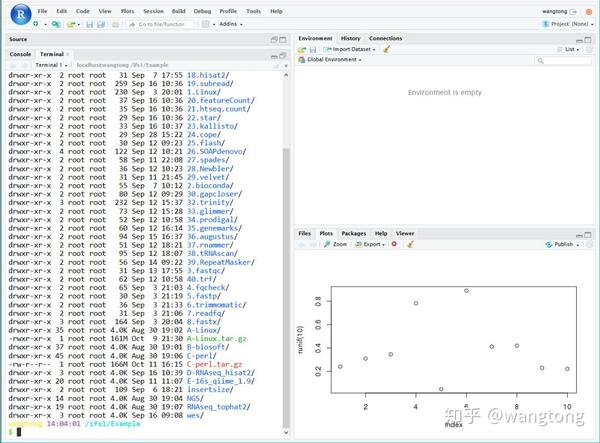This screenshot has height=443, width=600.
Task: Open the recent files dropdown arrow
Action: point(78,24)
